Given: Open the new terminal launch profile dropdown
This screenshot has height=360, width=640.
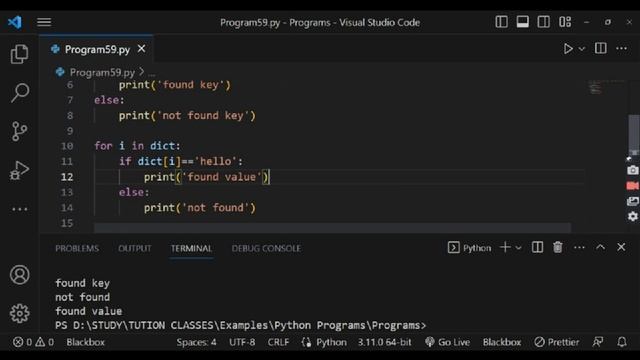Looking at the screenshot, I should pos(518,248).
